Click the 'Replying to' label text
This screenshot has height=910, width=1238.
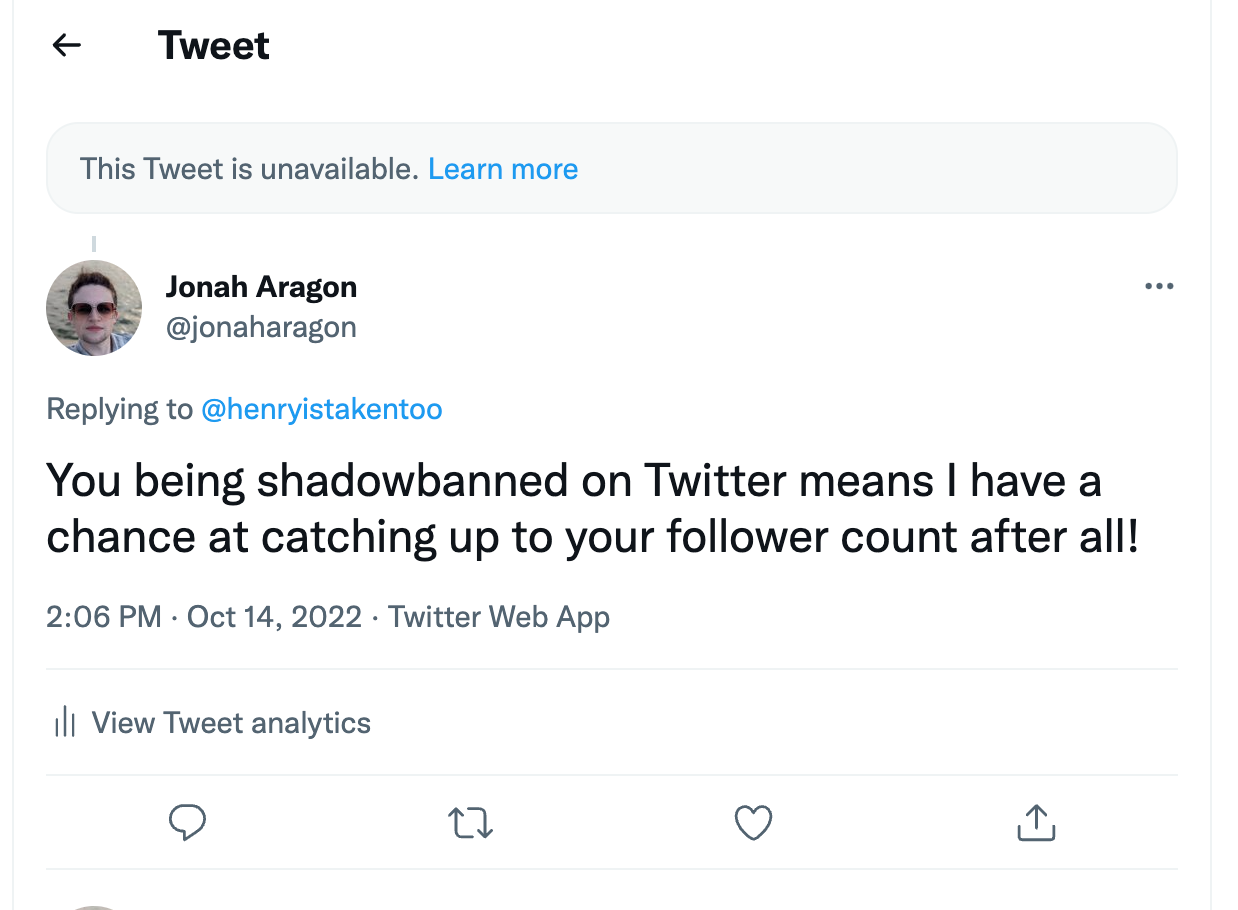[120, 409]
